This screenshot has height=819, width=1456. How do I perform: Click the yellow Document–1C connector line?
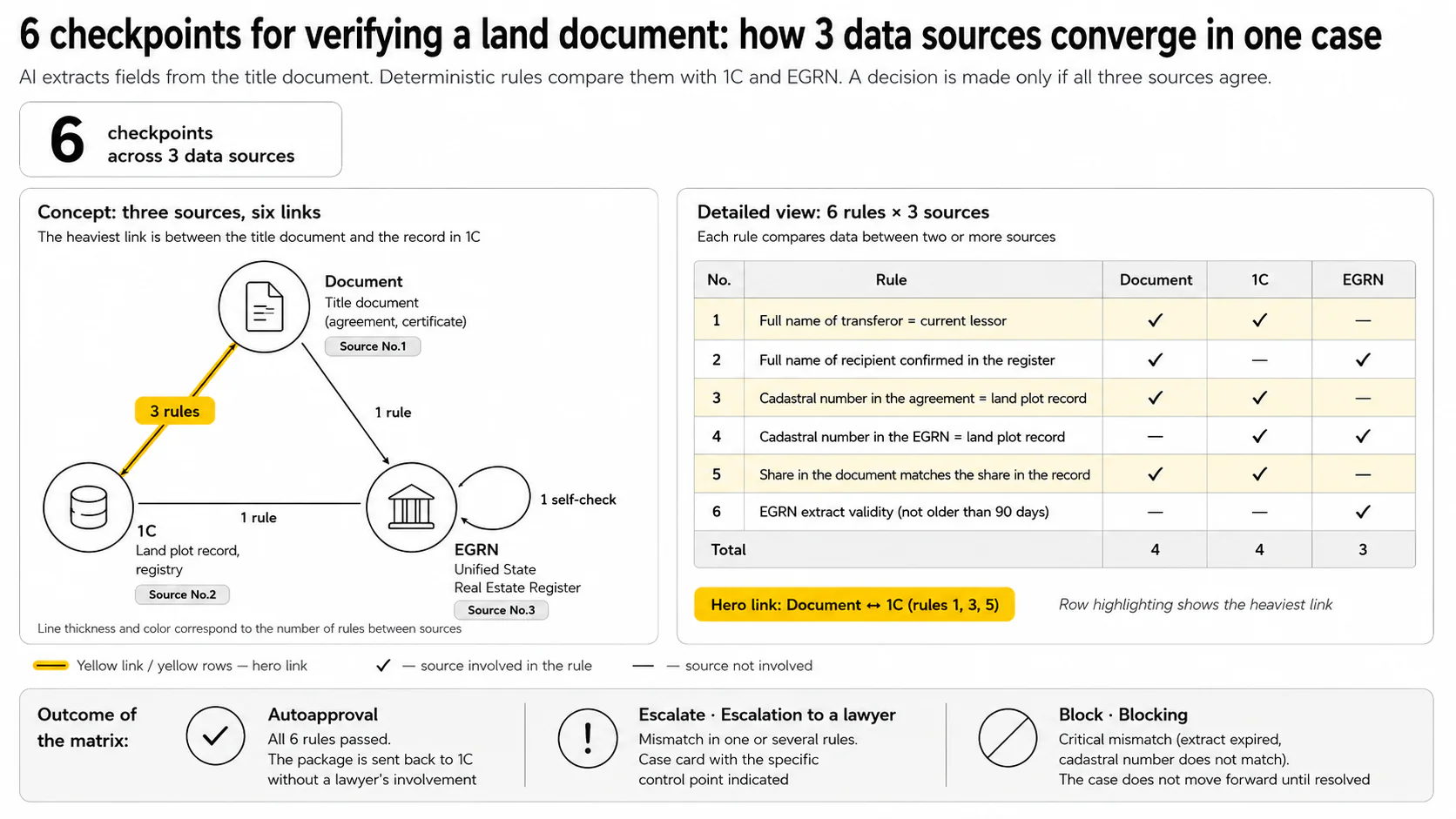pos(178,410)
